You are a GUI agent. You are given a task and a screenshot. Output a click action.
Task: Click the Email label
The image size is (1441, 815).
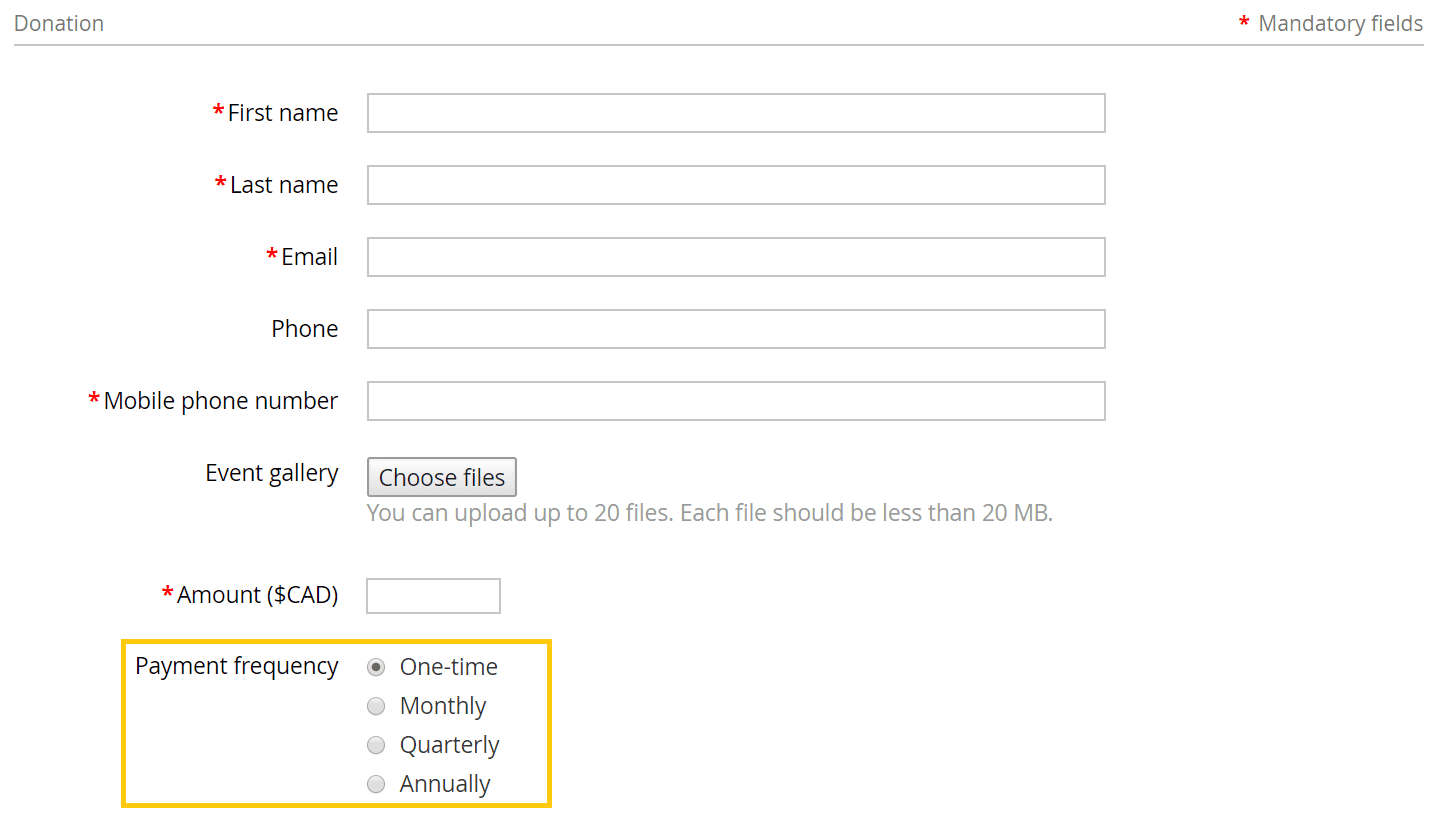(x=309, y=257)
